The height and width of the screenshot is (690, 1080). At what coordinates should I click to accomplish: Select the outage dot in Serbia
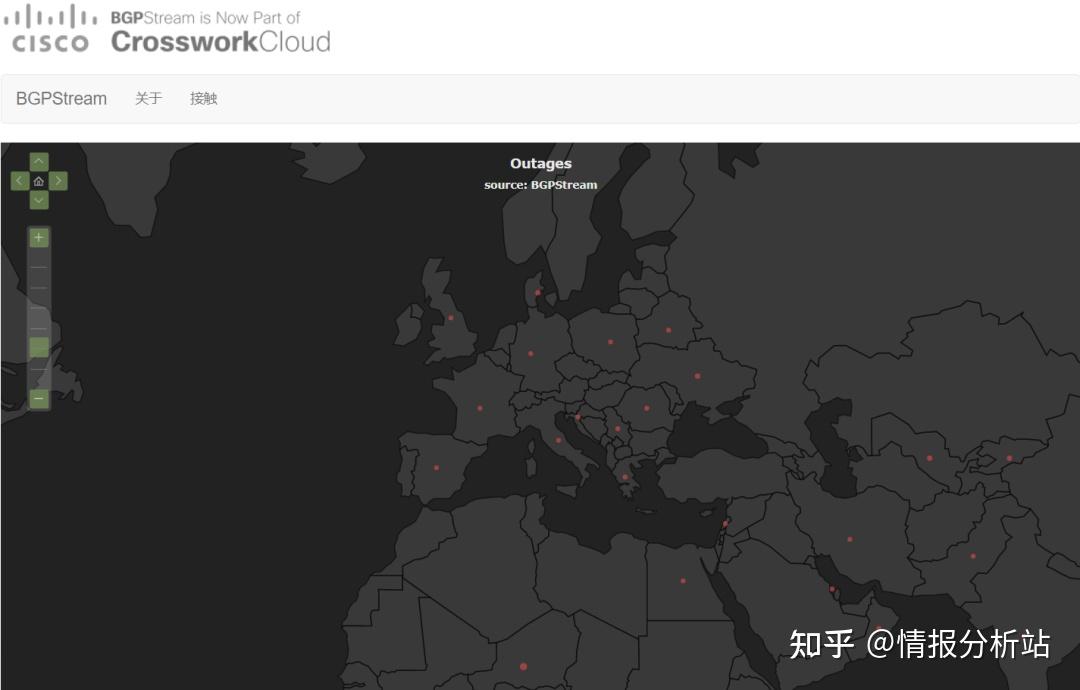tap(618, 429)
